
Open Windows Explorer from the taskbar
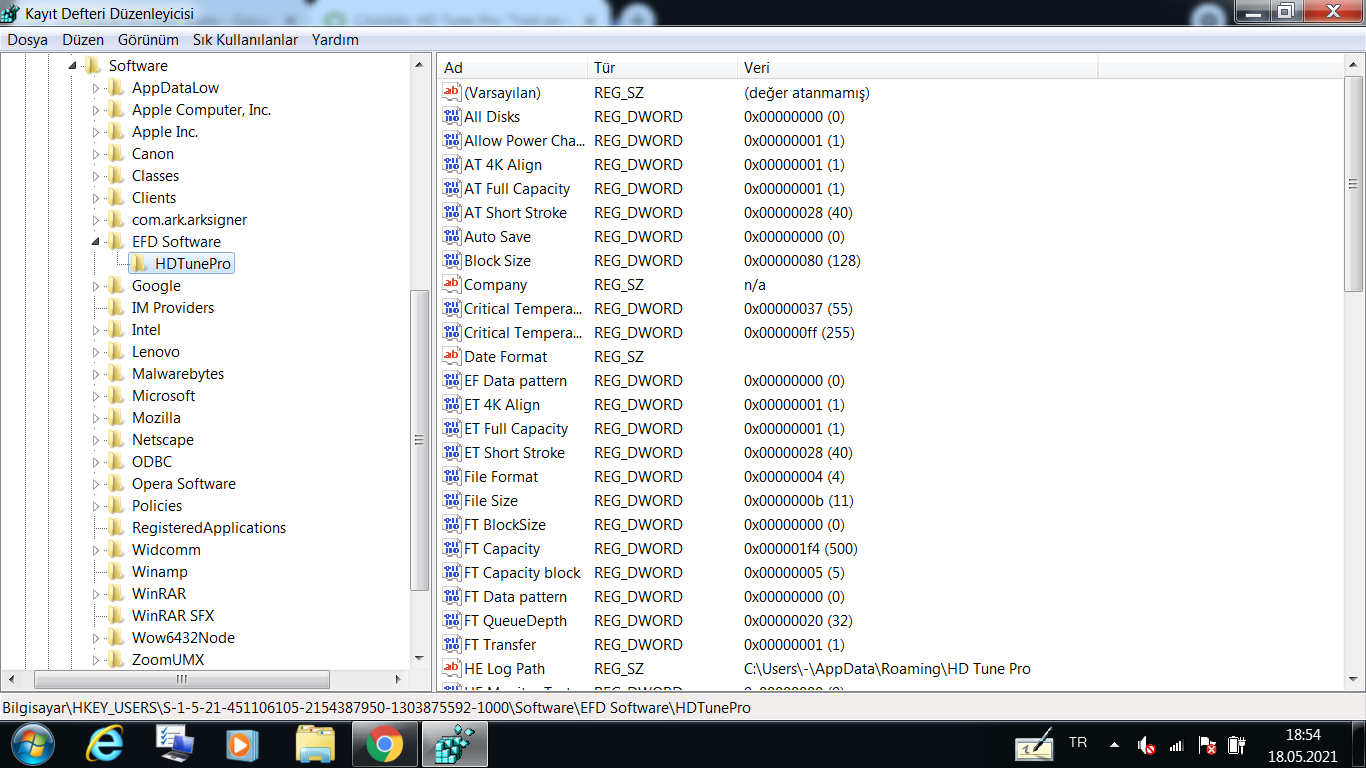click(315, 745)
